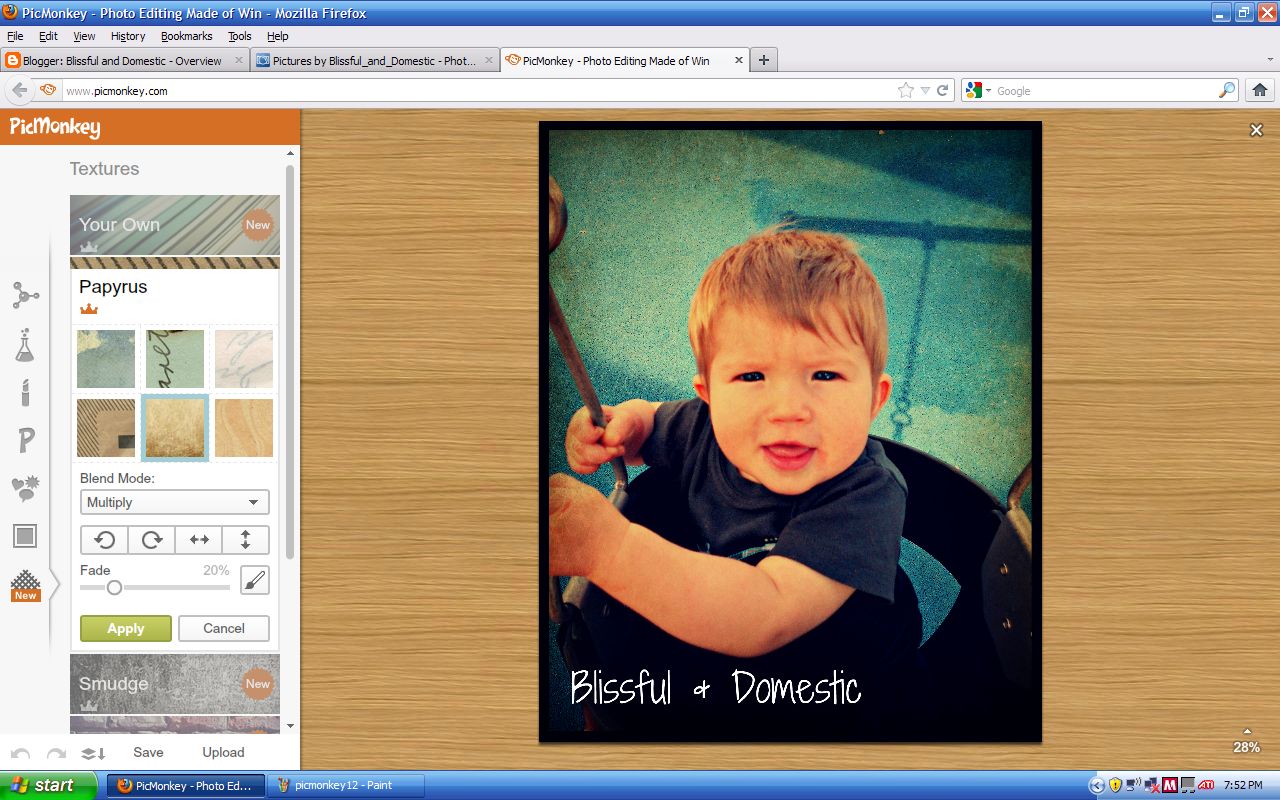
Task: Select the pale white Papyrus thumbnail
Action: point(244,359)
